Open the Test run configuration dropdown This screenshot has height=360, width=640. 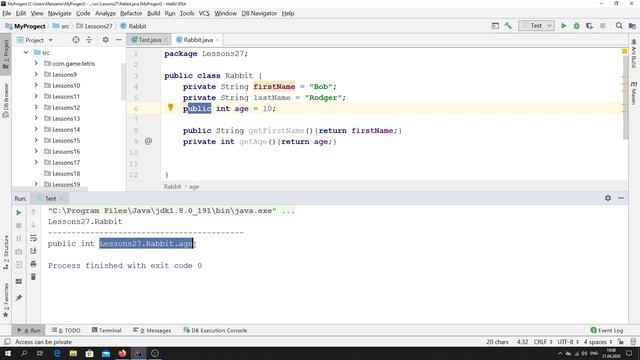[536, 26]
